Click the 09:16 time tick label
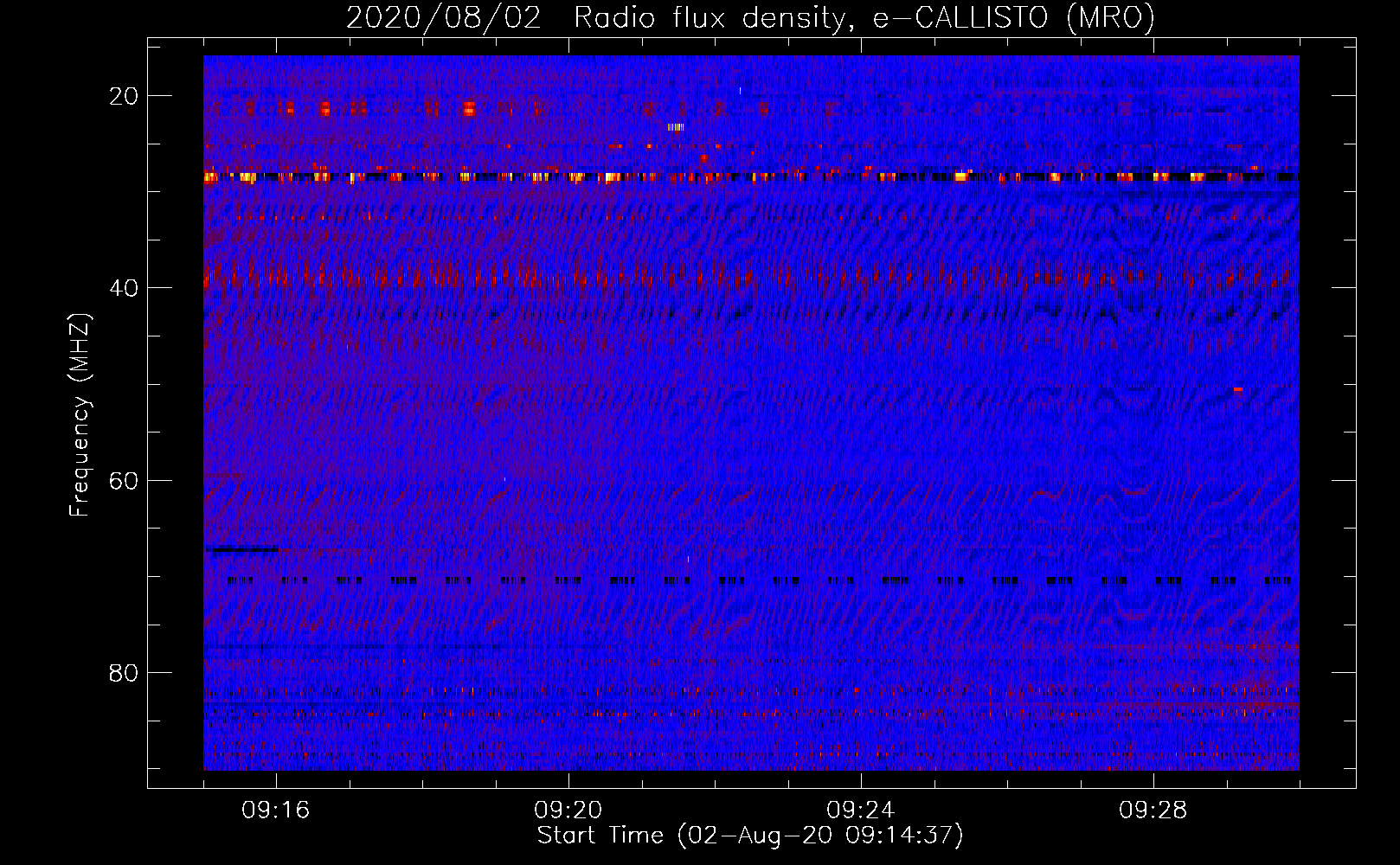The image size is (1400, 865). coord(276,811)
